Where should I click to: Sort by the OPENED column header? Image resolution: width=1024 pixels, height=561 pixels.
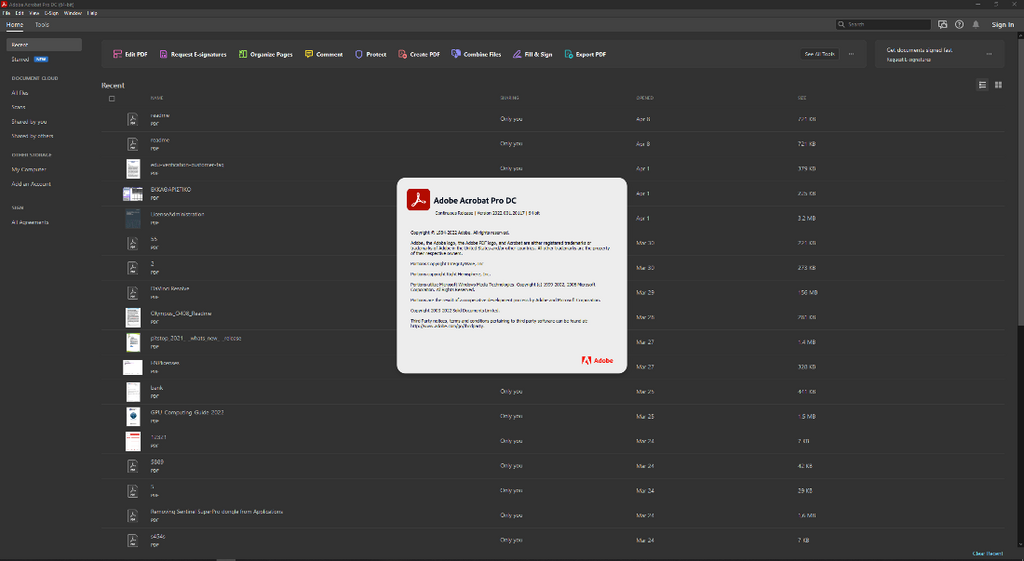point(645,98)
